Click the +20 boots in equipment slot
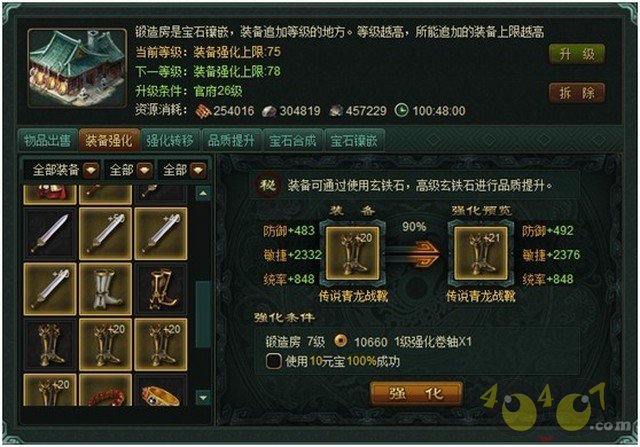640x447 pixels. pyautogui.click(x=353, y=254)
